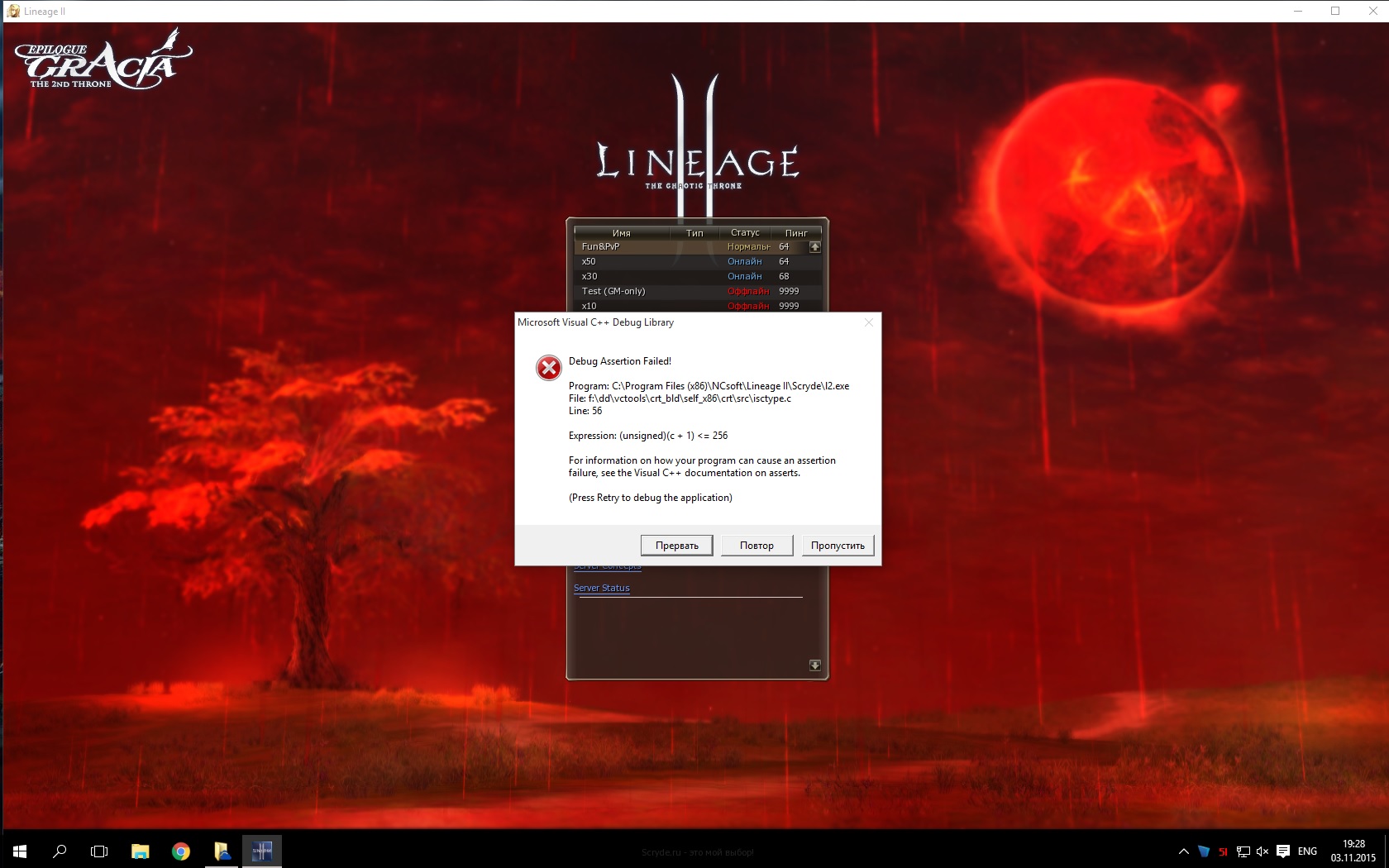Screen dimensions: 1389x868
Task: Launch Google Chrome from the taskbar
Action: 180,851
